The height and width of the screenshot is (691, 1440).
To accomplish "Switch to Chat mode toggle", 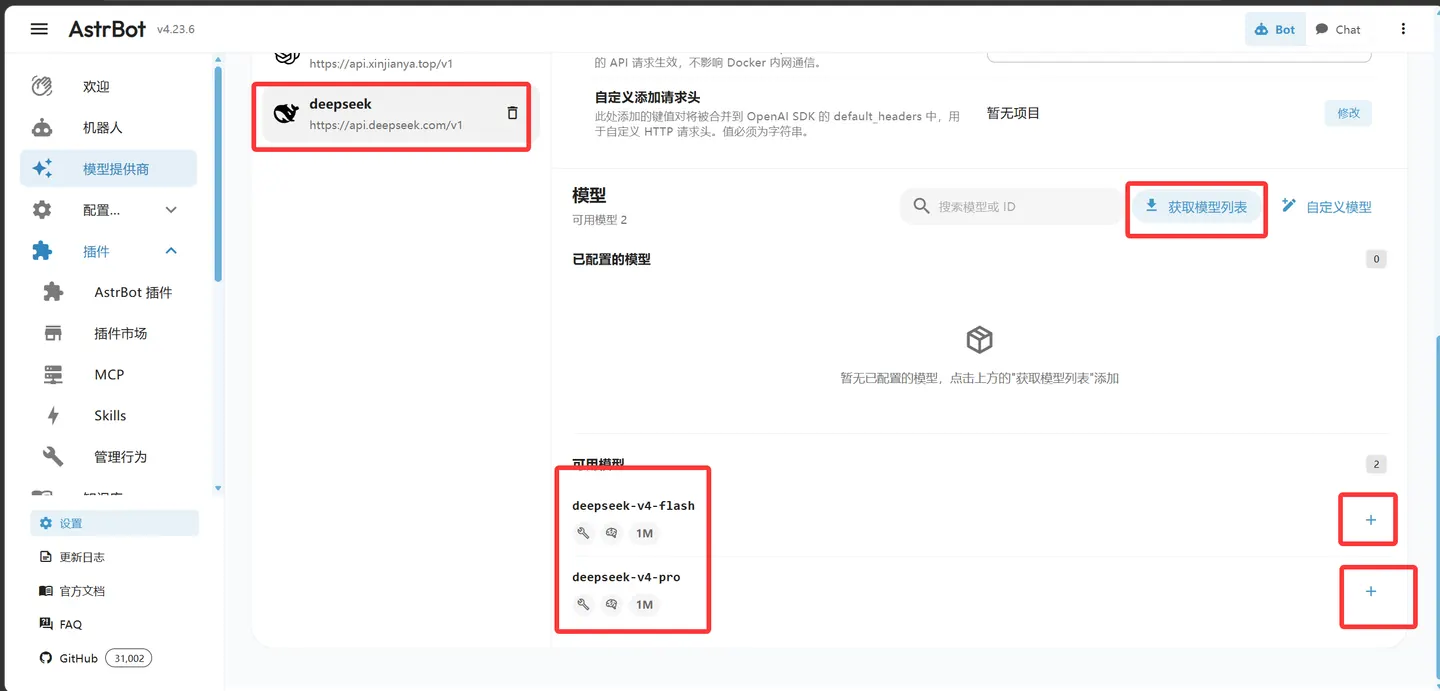I will pos(1337,29).
